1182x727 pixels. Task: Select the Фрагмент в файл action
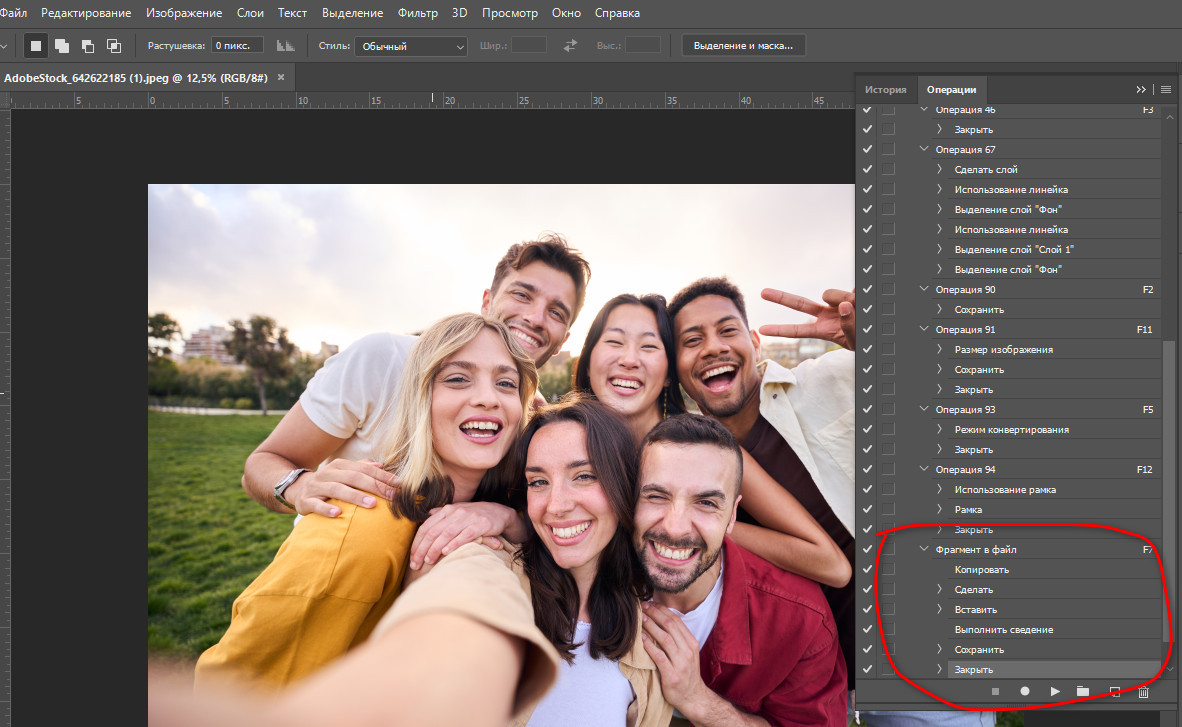coord(975,550)
